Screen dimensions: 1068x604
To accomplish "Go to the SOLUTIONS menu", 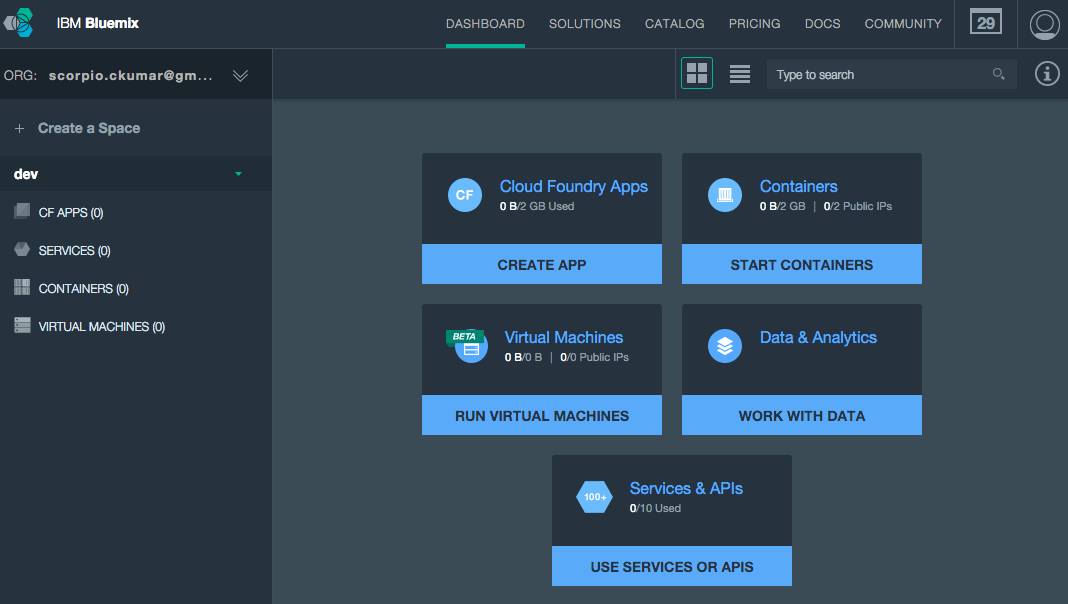I will (584, 24).
